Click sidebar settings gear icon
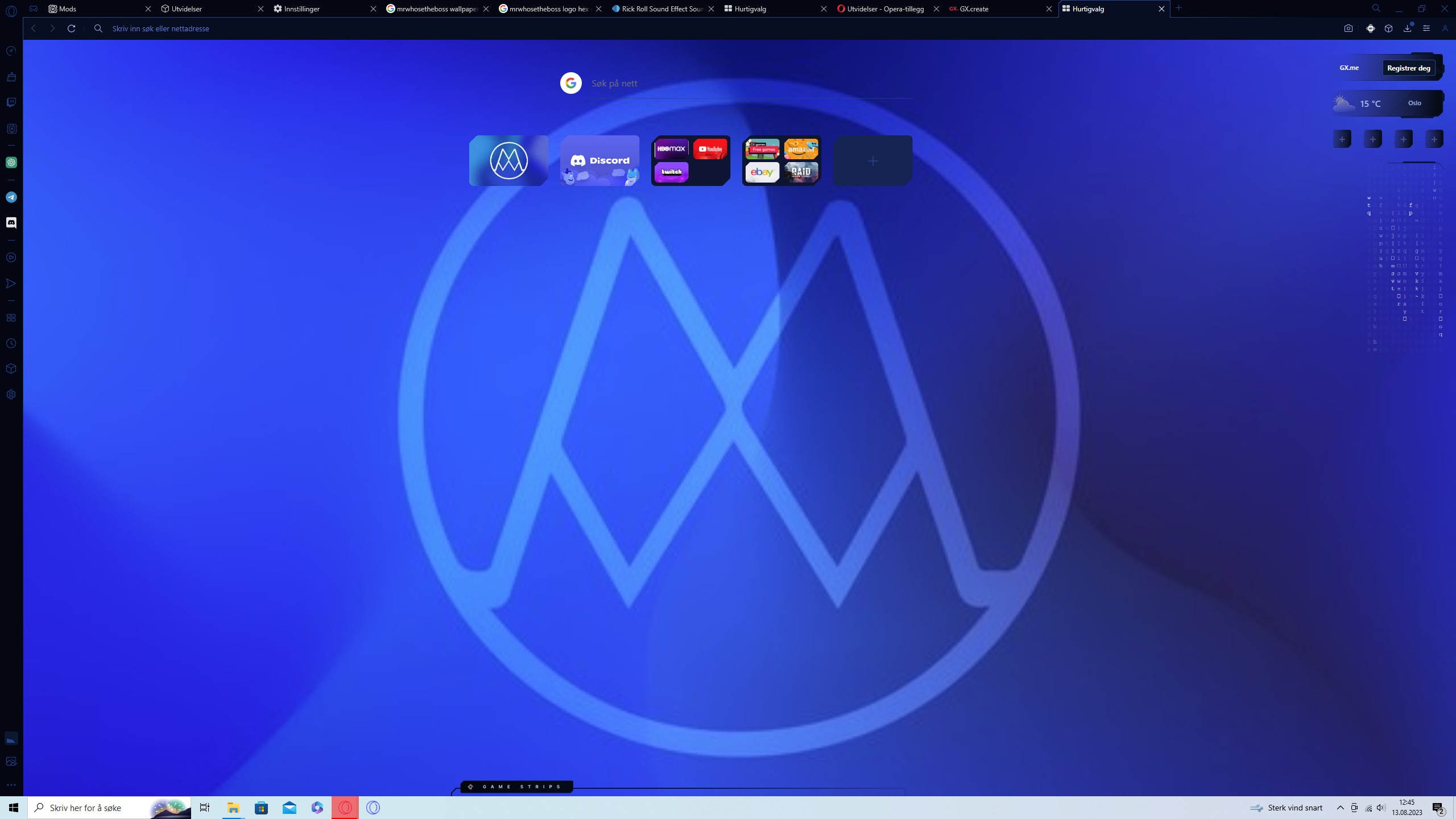 (11, 395)
